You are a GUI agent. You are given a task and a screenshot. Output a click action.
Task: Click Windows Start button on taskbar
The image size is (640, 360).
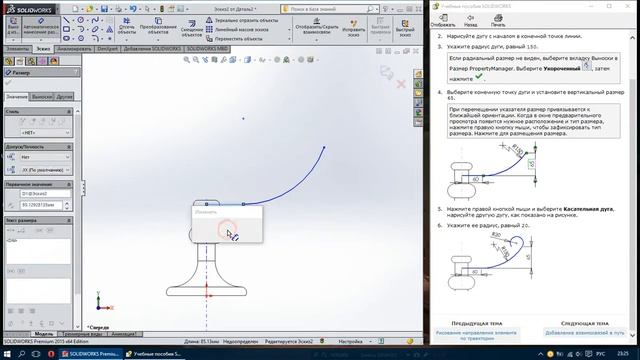coord(7,354)
